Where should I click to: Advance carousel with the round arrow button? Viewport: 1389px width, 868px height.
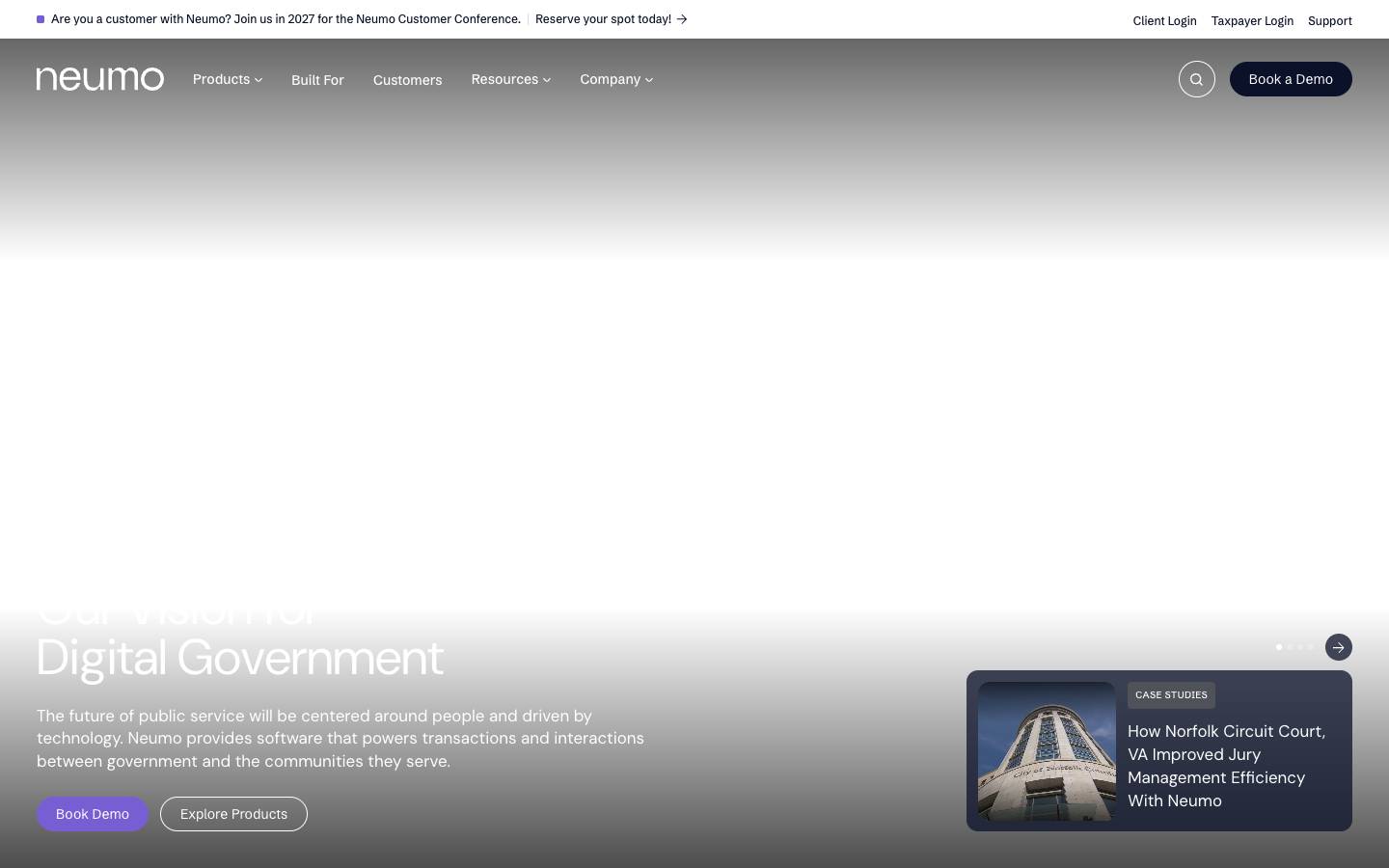click(x=1339, y=647)
